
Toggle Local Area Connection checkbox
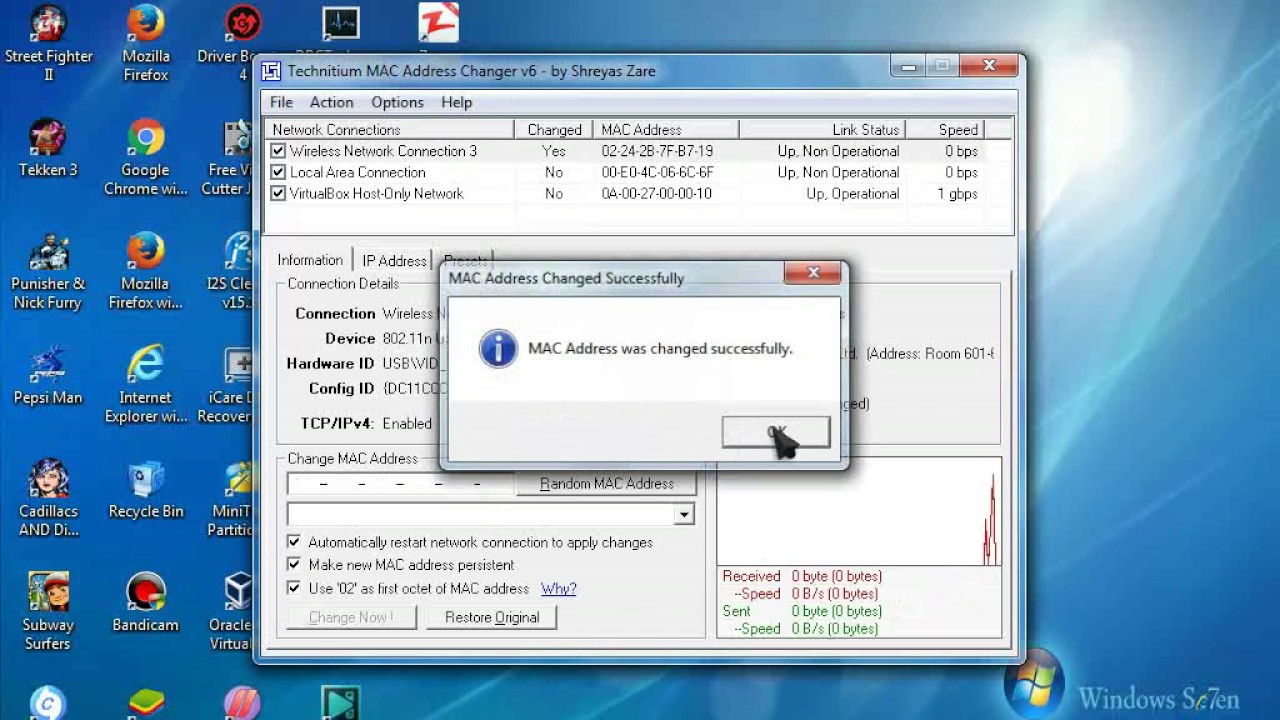278,172
